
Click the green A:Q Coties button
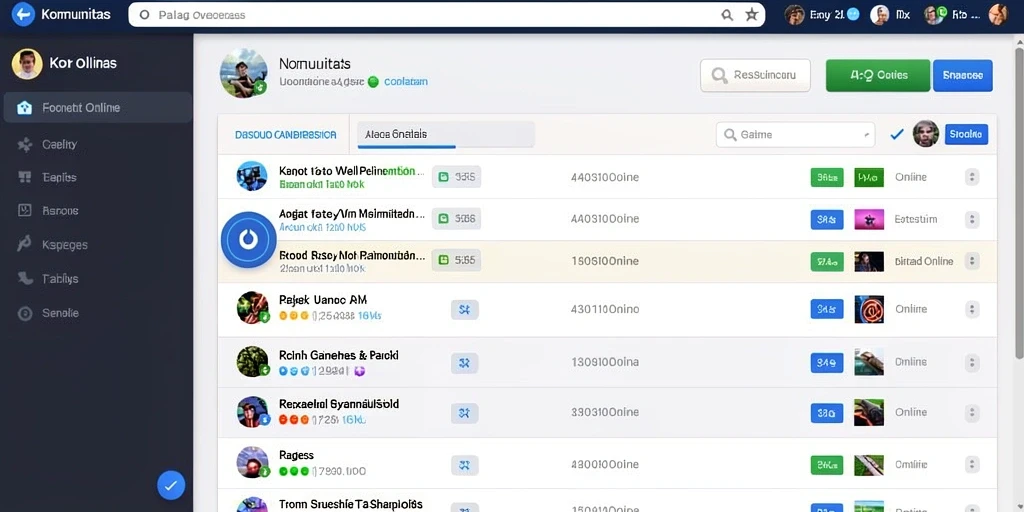[x=878, y=75]
